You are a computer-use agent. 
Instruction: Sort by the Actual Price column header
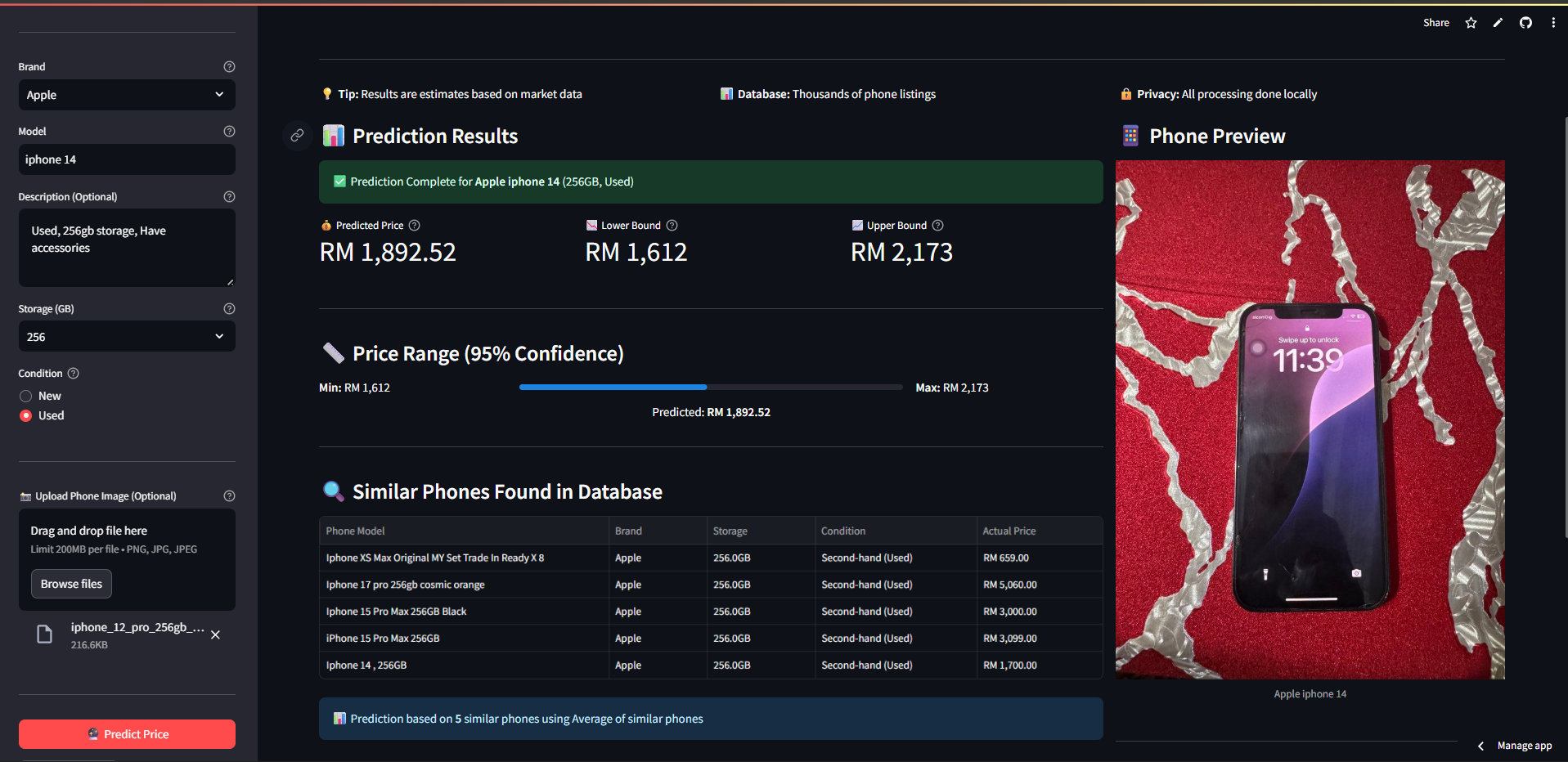point(1009,531)
